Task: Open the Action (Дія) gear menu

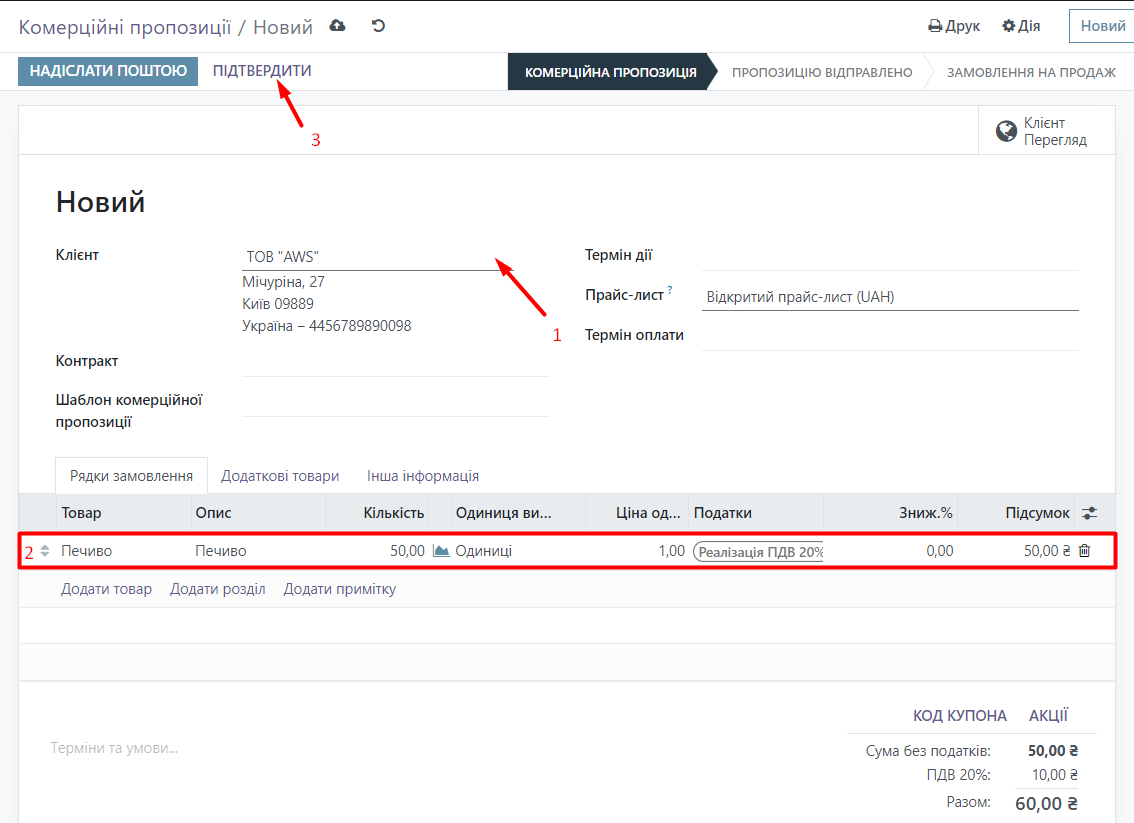Action: tap(1021, 26)
